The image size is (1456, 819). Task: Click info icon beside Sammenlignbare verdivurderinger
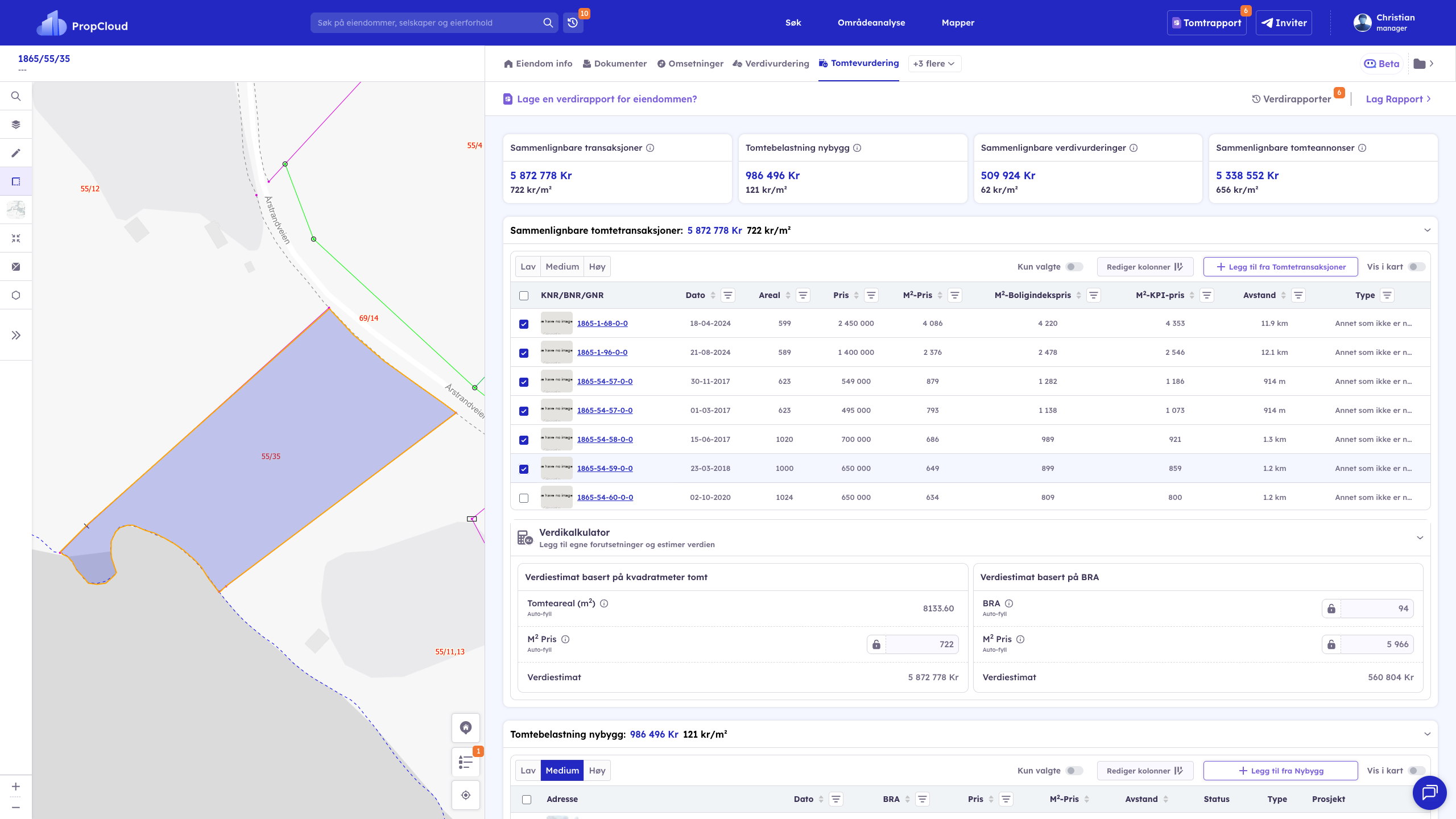(1134, 148)
